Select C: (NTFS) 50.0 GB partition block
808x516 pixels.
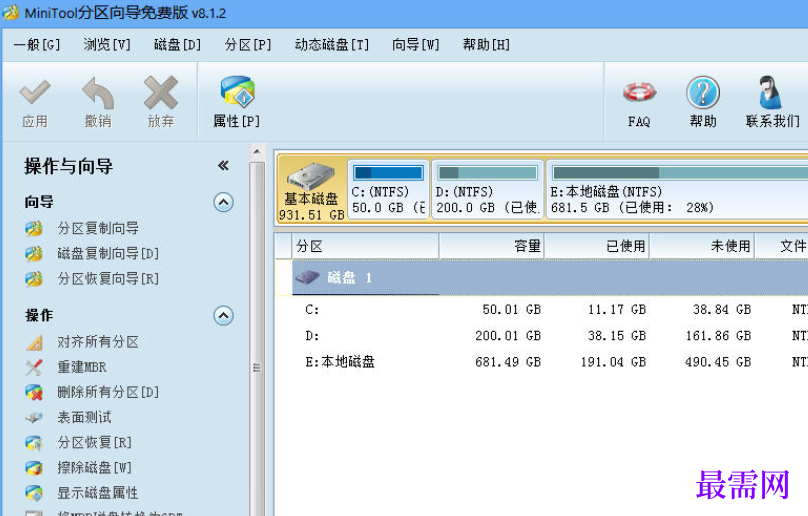pos(389,189)
